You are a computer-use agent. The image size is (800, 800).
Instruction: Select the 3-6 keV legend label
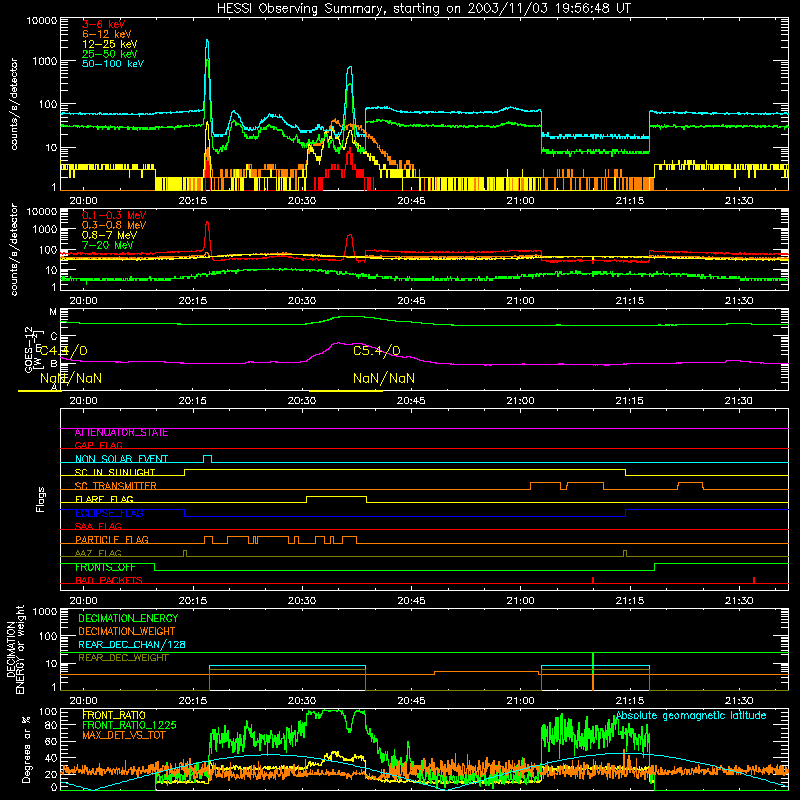(x=104, y=24)
